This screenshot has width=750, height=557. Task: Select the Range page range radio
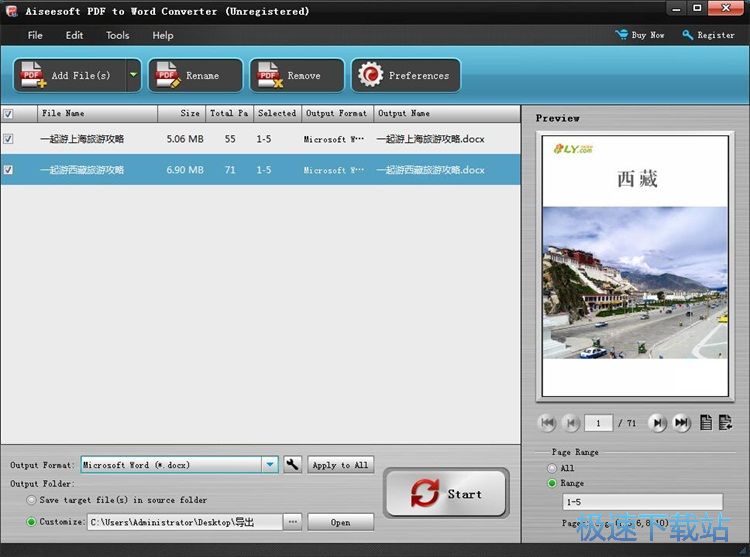(x=552, y=483)
